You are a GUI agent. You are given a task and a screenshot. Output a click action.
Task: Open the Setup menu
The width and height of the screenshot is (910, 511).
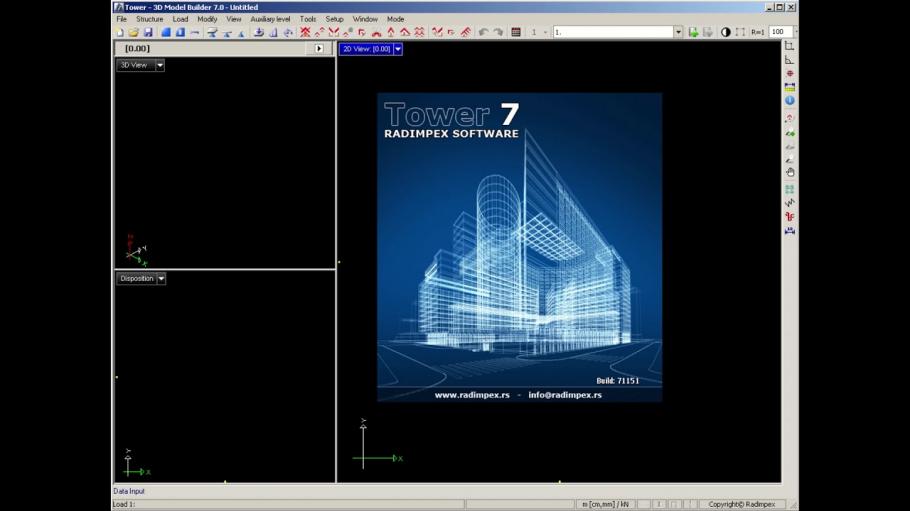coord(334,19)
